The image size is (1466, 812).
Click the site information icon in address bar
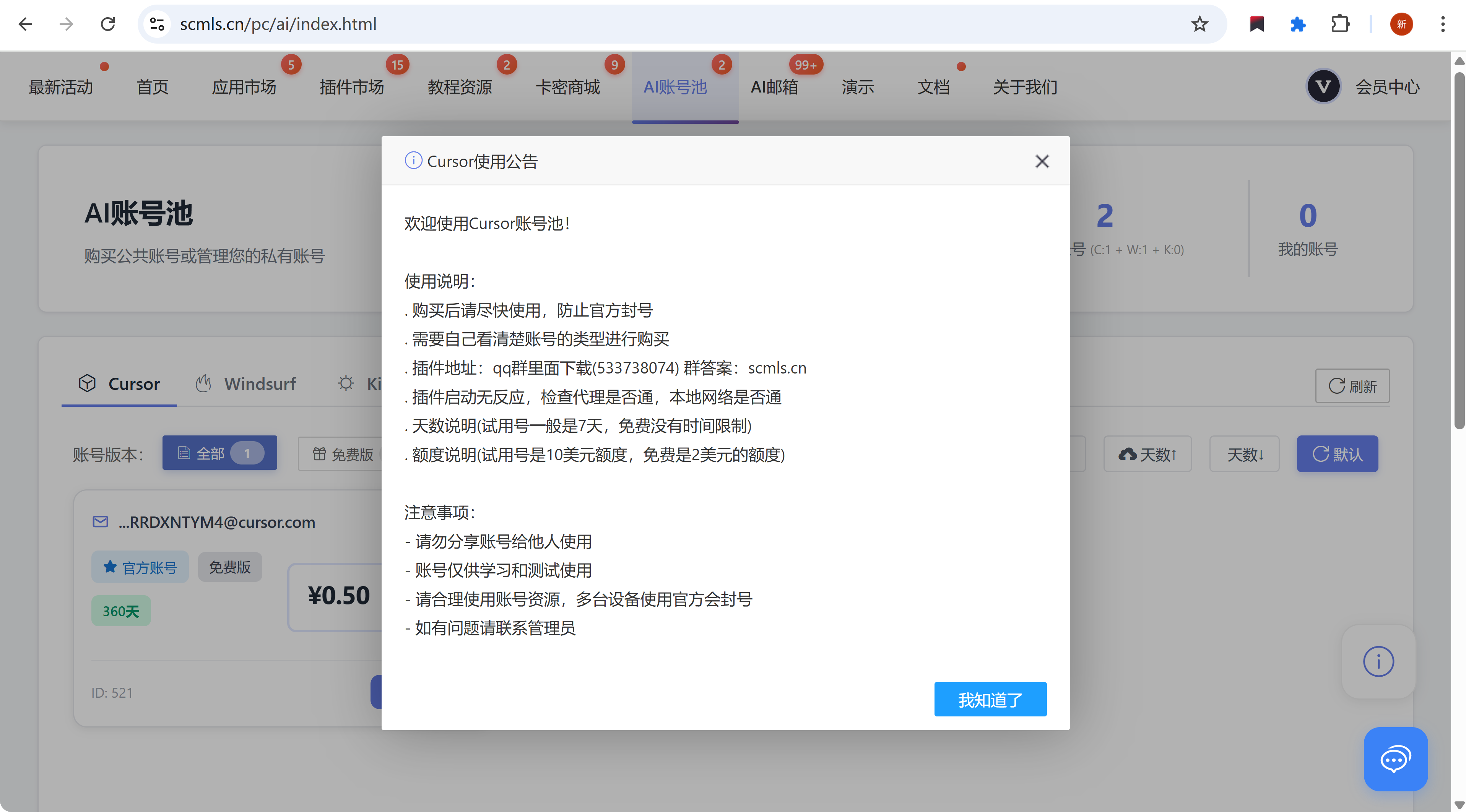pyautogui.click(x=156, y=24)
